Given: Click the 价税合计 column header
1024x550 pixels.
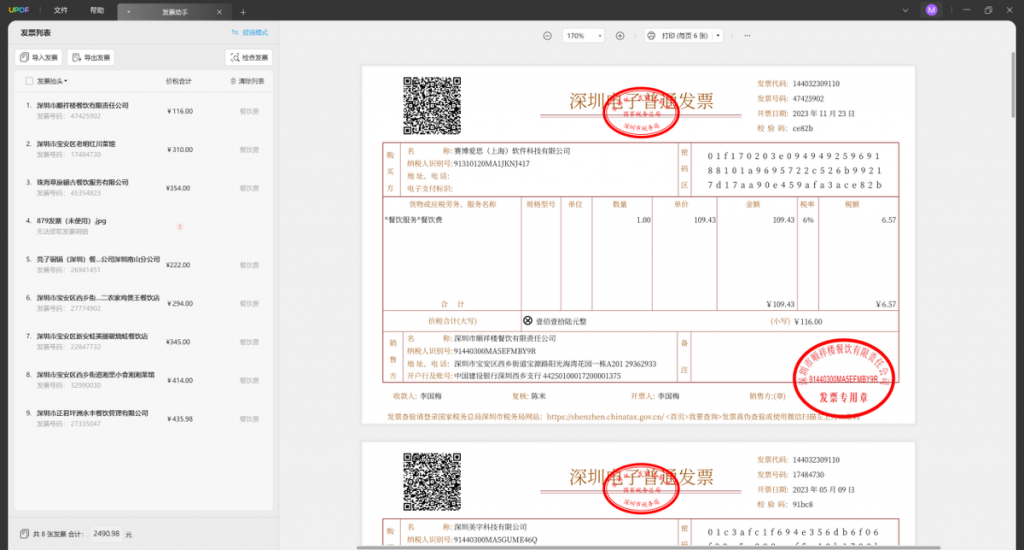Looking at the screenshot, I should tap(178, 81).
